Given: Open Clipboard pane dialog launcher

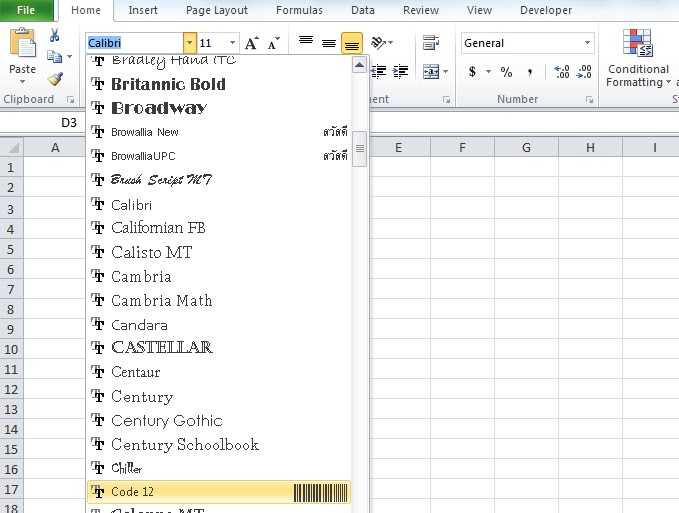Looking at the screenshot, I should tap(70, 100).
